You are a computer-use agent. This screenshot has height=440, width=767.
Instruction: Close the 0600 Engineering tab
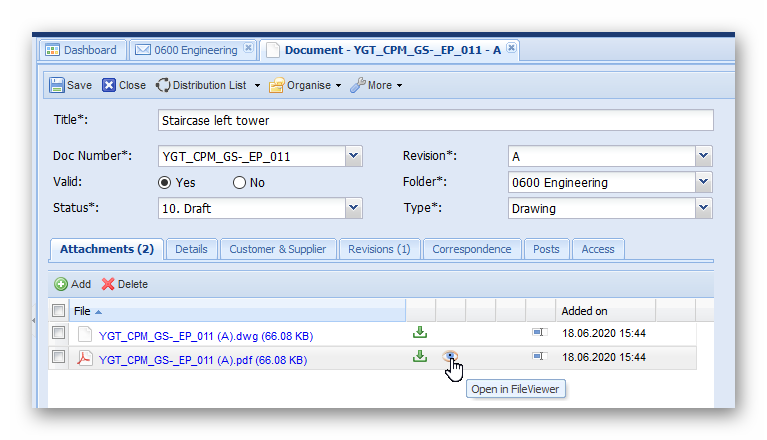click(248, 47)
